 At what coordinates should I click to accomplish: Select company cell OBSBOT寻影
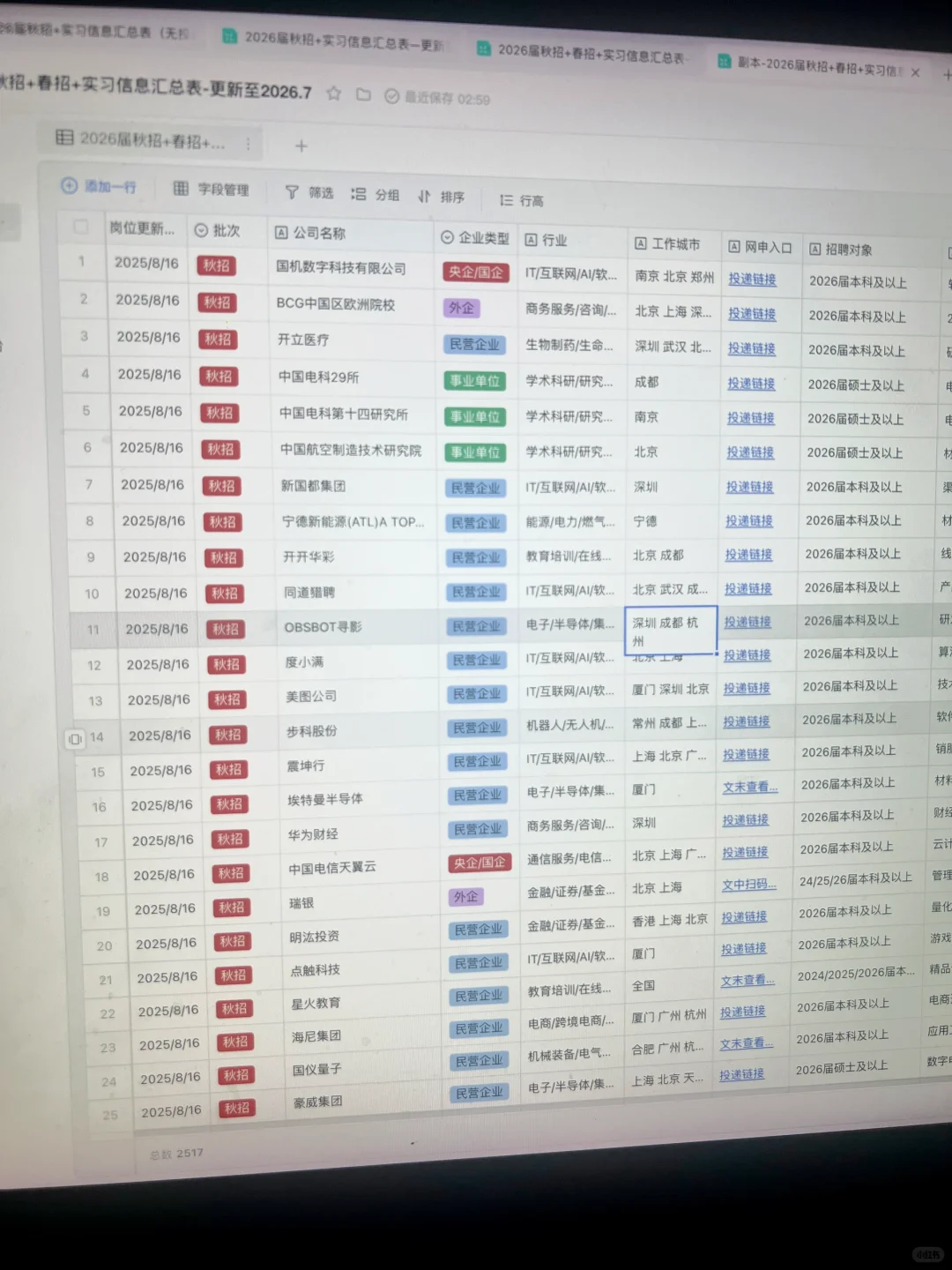click(357, 627)
